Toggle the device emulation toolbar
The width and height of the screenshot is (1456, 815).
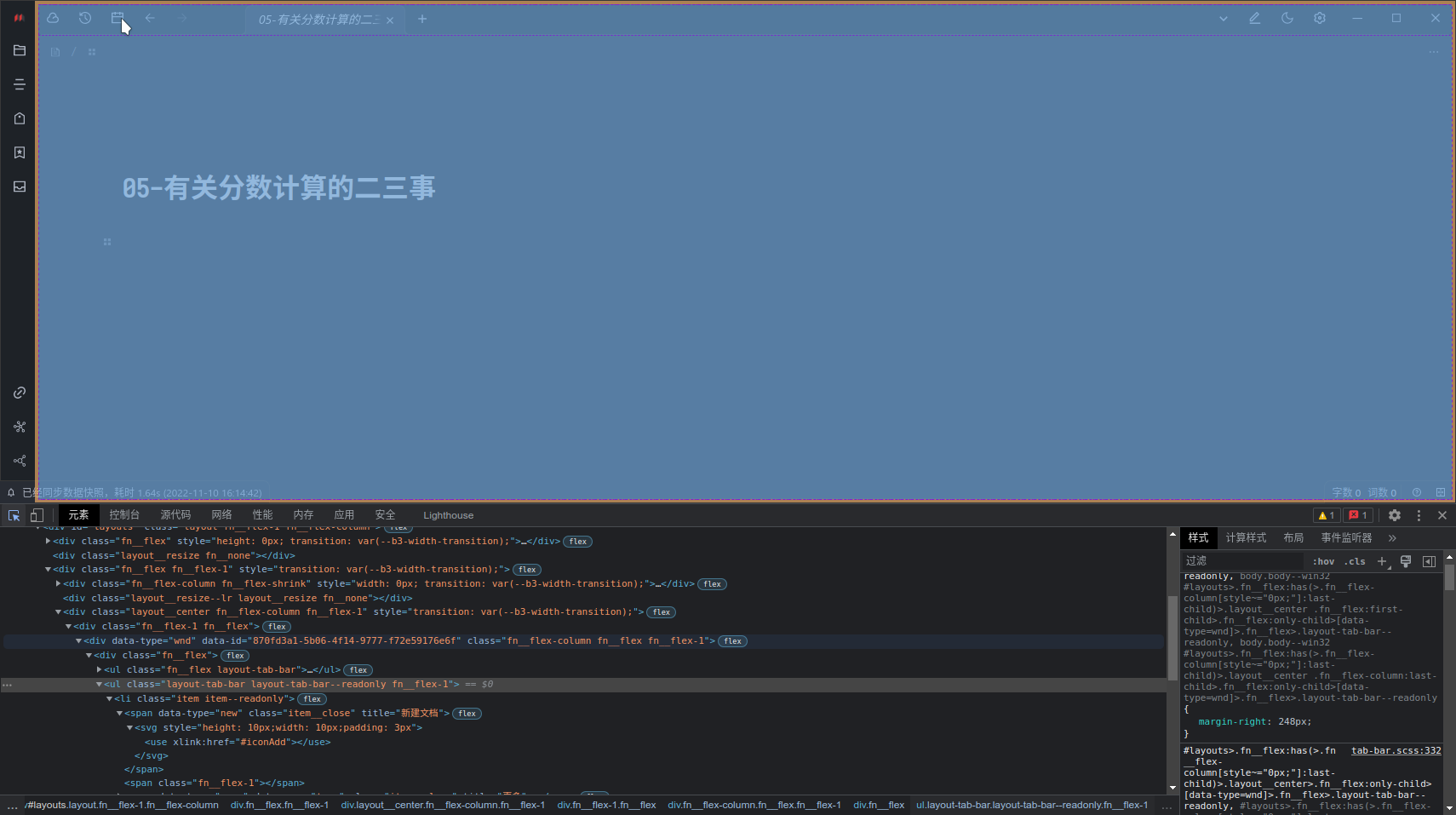(37, 515)
